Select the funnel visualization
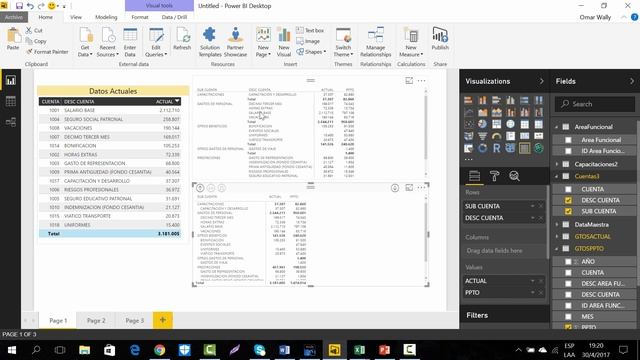 pyautogui.click(x=482, y=136)
